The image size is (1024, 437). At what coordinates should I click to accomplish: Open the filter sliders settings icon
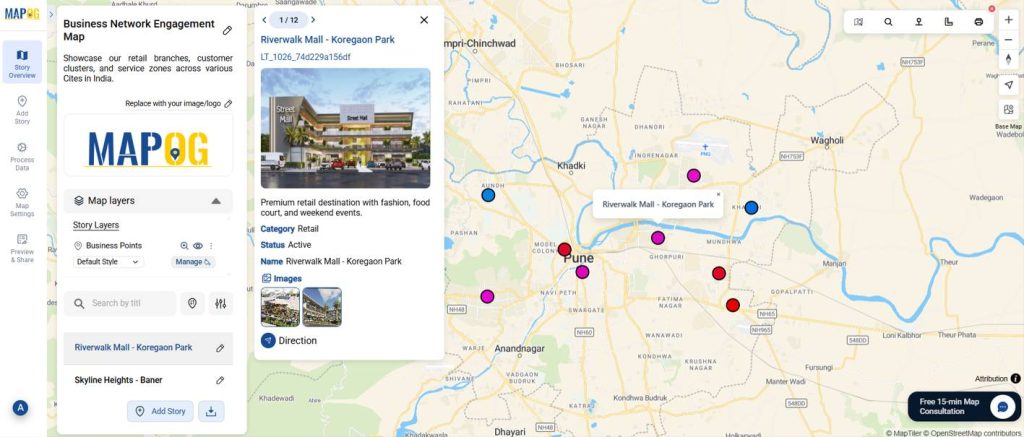pos(221,304)
